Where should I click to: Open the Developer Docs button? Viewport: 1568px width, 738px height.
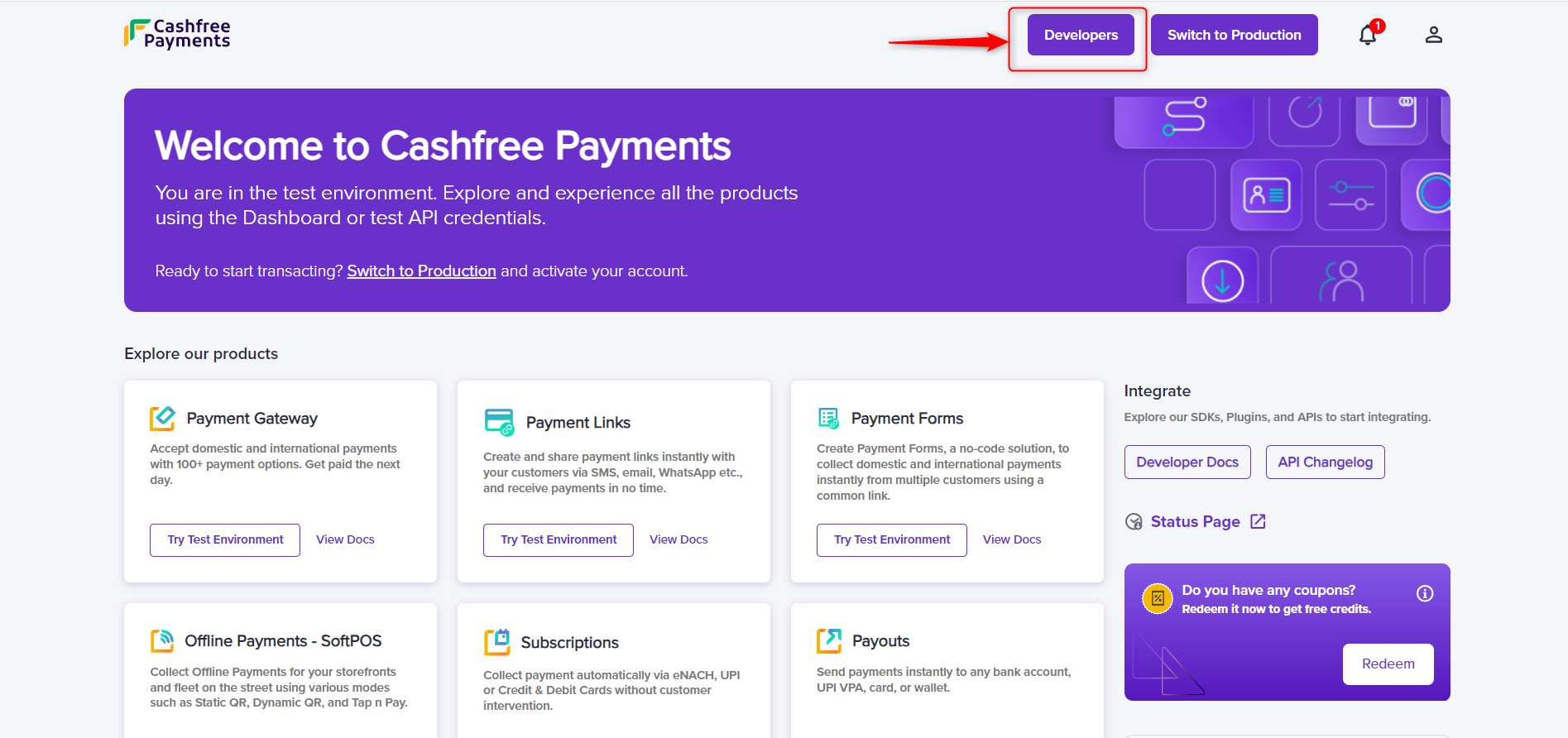click(x=1187, y=462)
